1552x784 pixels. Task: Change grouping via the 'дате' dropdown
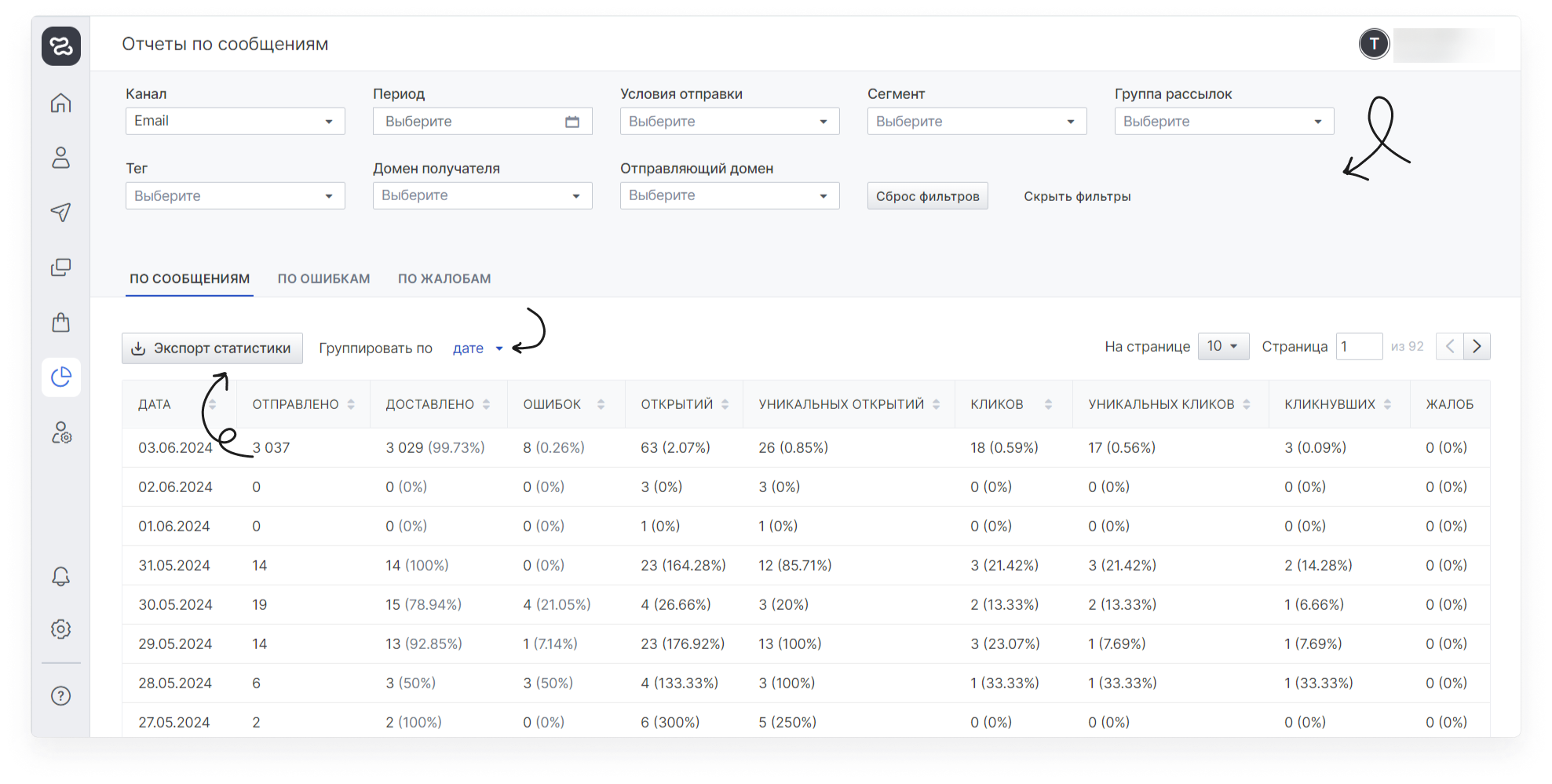[x=477, y=348]
